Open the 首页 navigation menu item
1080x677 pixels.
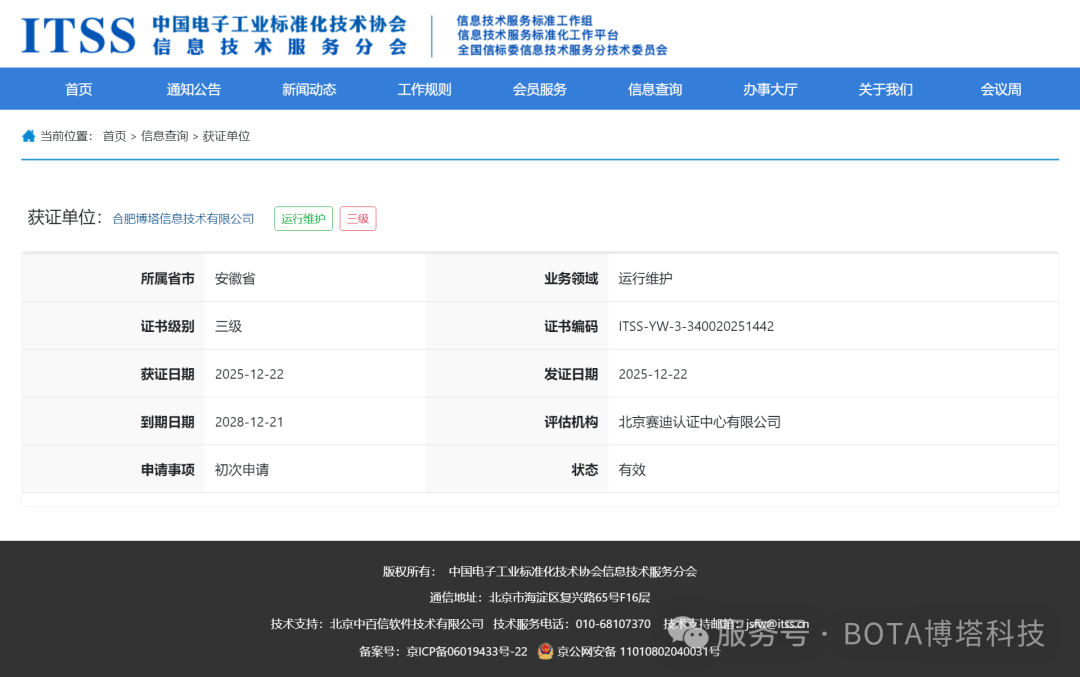pyautogui.click(x=79, y=90)
